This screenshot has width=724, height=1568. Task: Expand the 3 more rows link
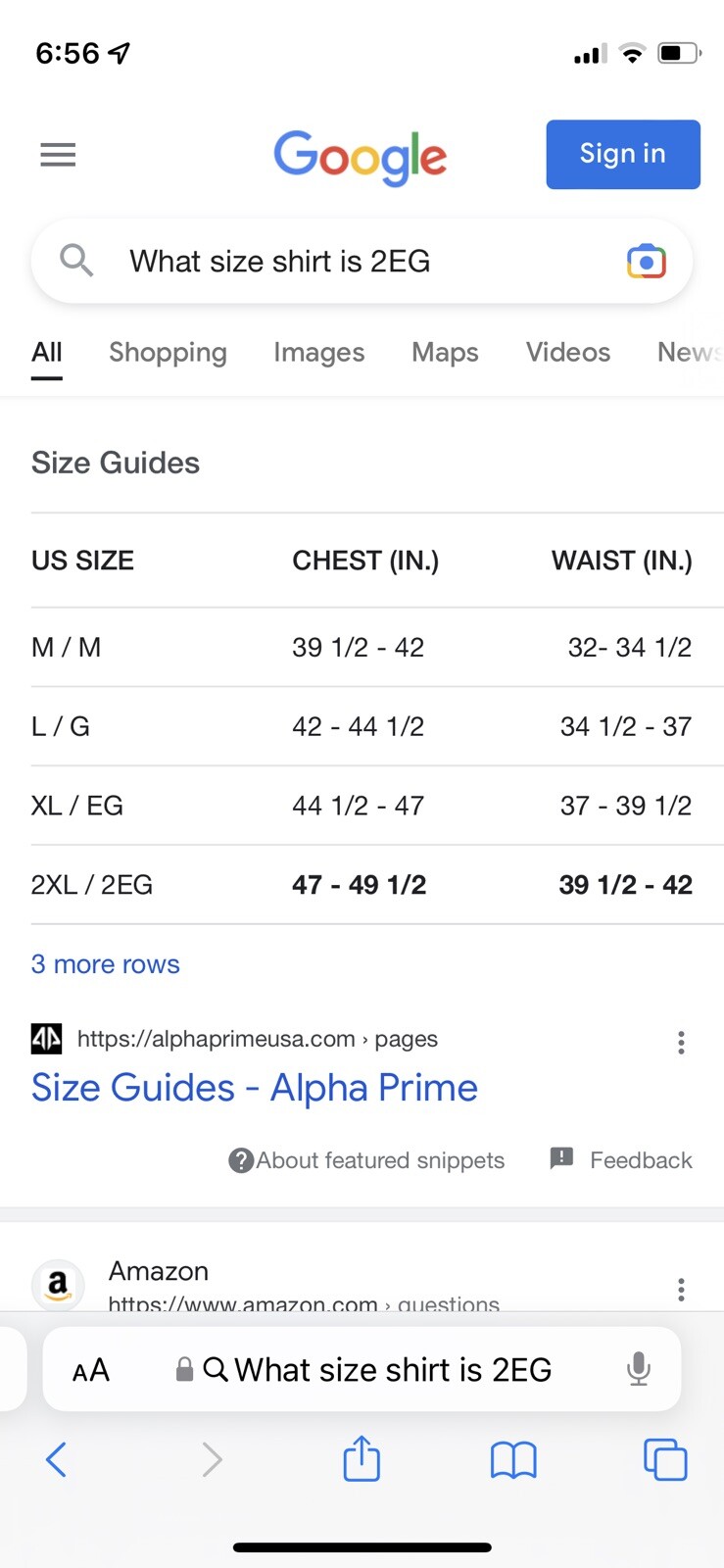106,964
